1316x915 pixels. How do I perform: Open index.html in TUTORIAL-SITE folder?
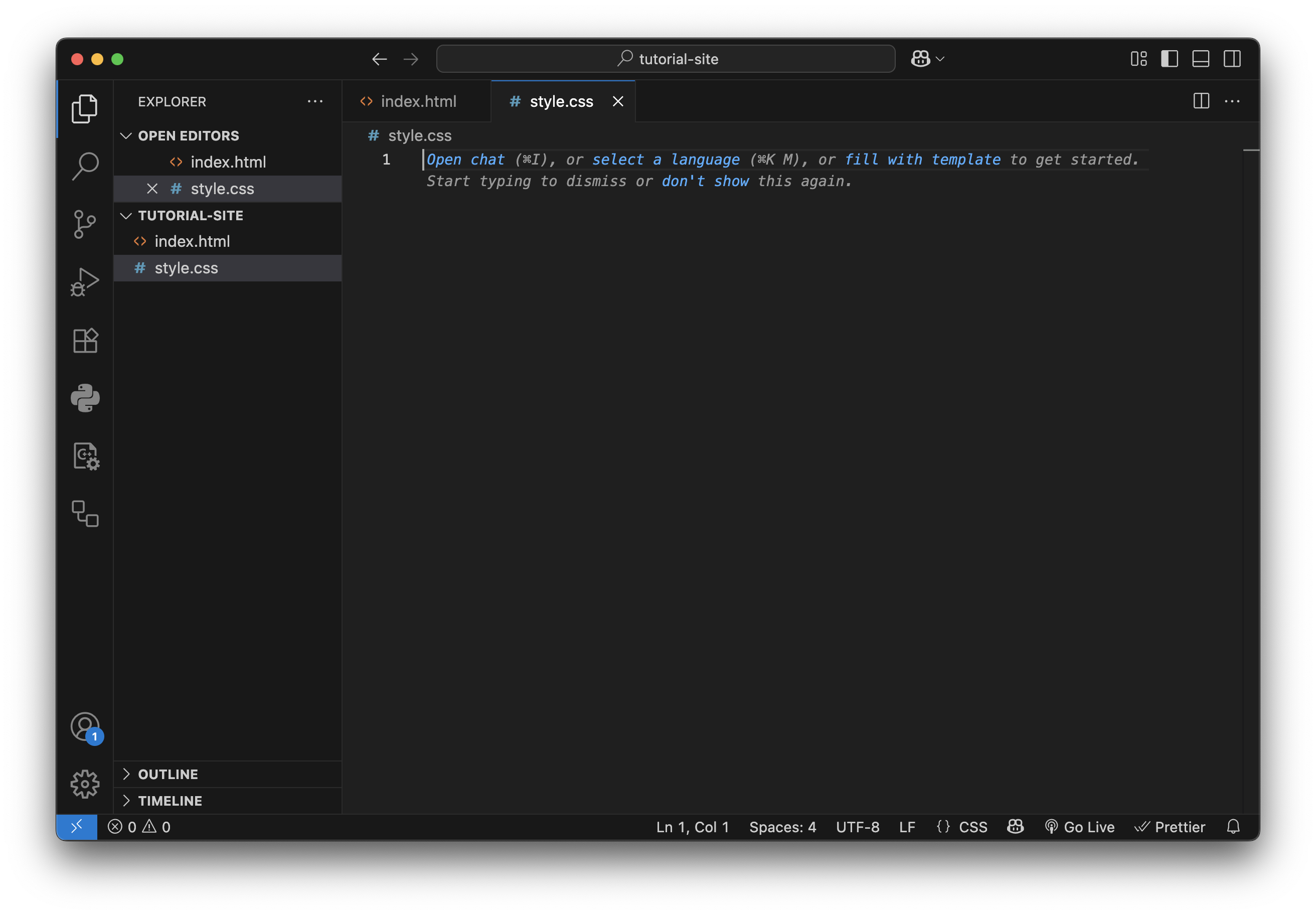228,241
